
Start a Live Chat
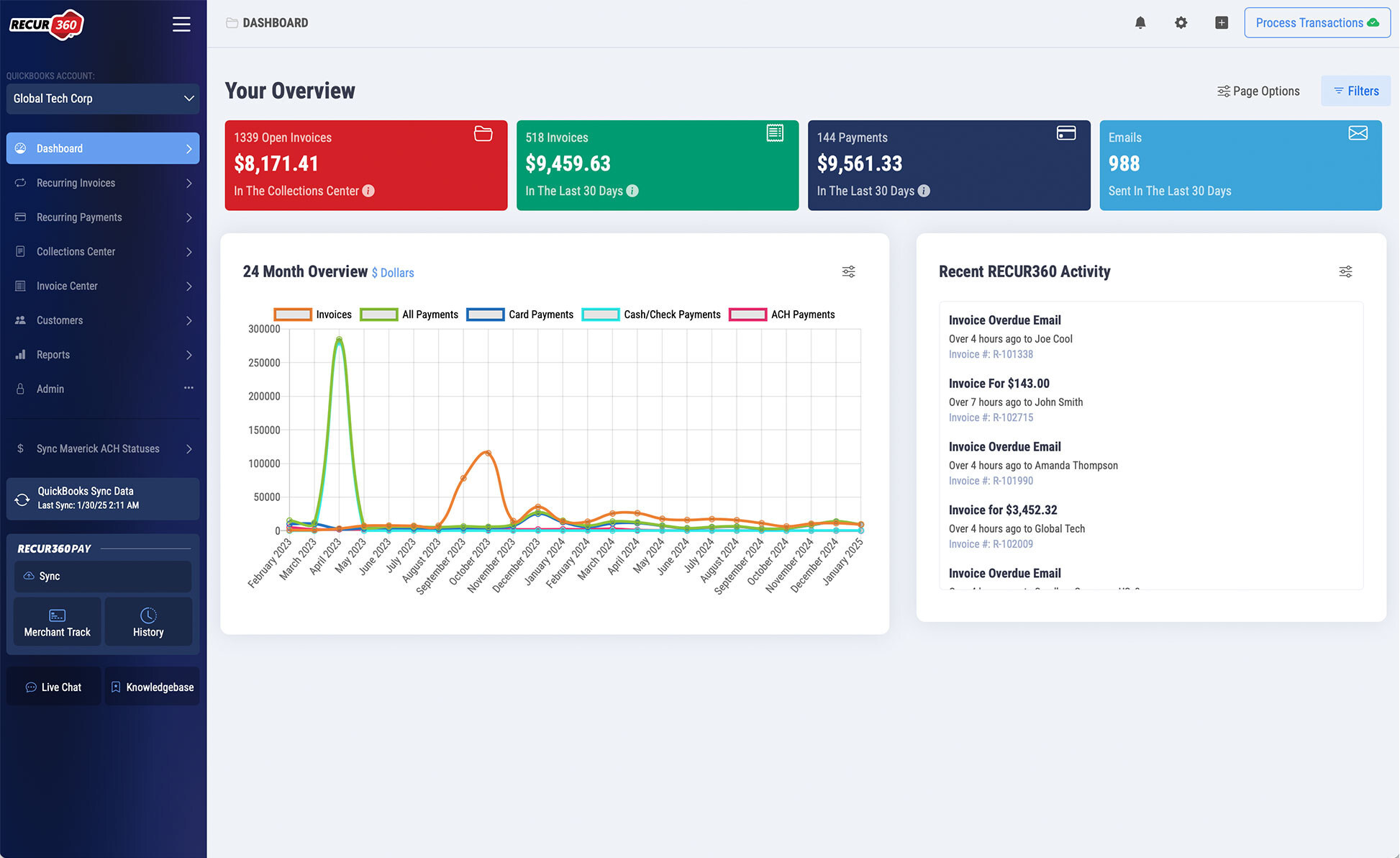[54, 687]
